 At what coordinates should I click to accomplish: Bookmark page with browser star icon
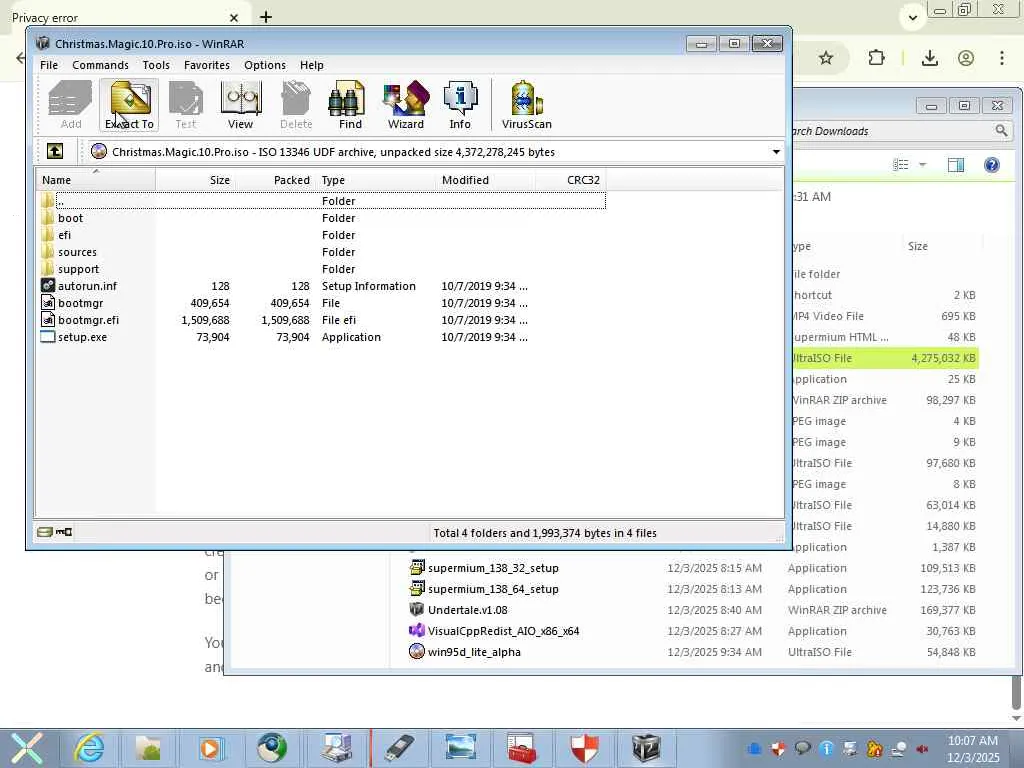(x=826, y=58)
